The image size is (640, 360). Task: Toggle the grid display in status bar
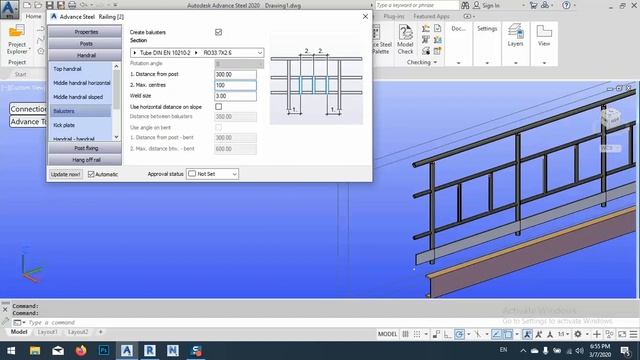405,334
